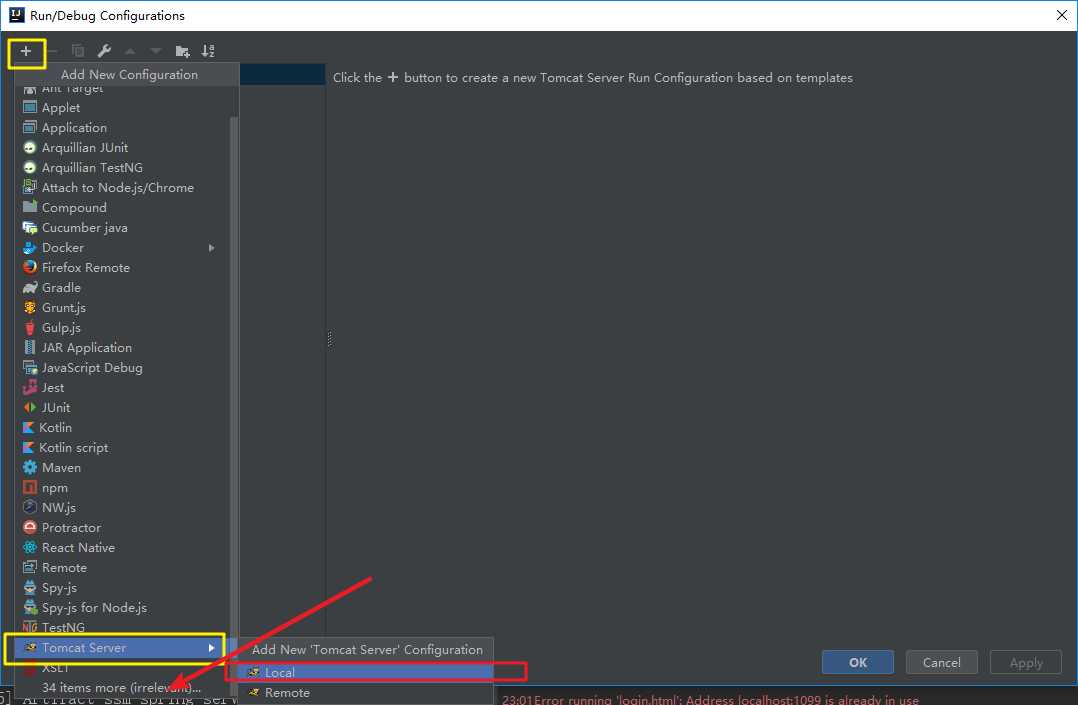Expand the Docker submenu arrow
Viewport: 1078px width, 705px height.
pos(212,248)
